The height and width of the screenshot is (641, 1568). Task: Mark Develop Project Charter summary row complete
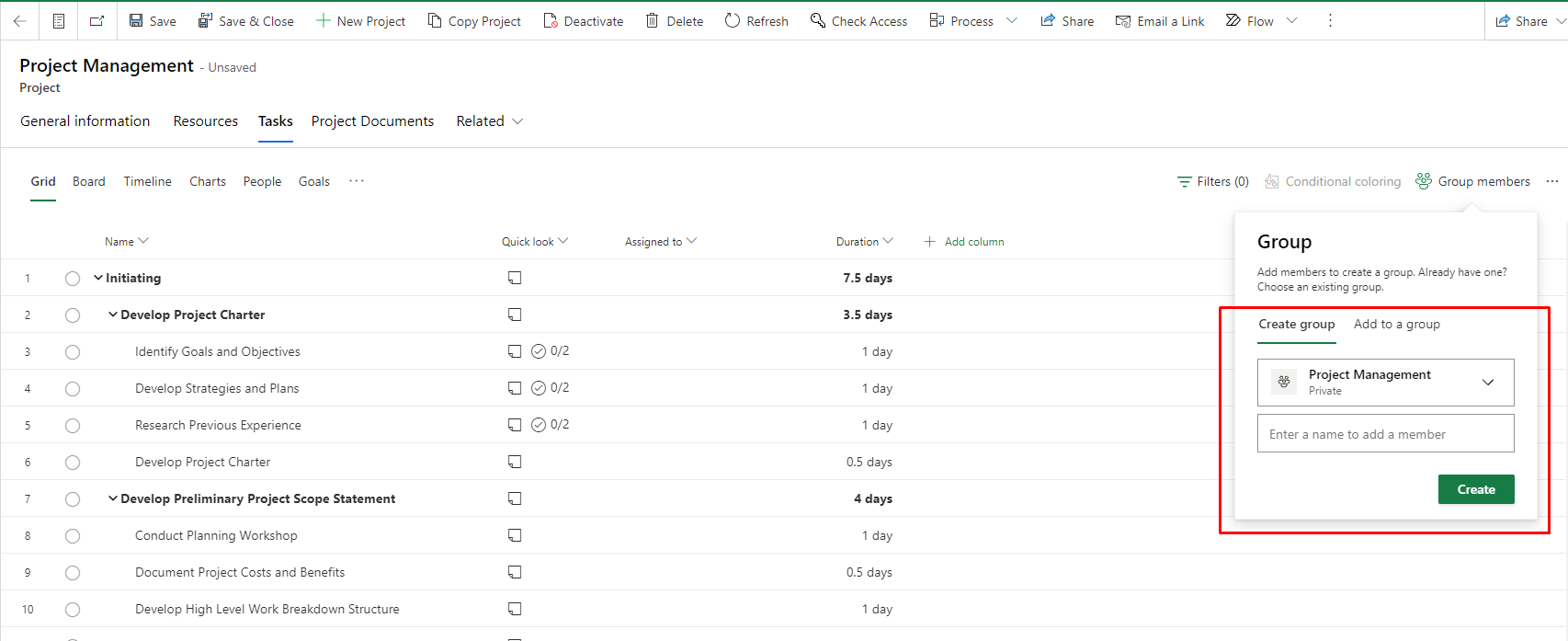pos(73,315)
